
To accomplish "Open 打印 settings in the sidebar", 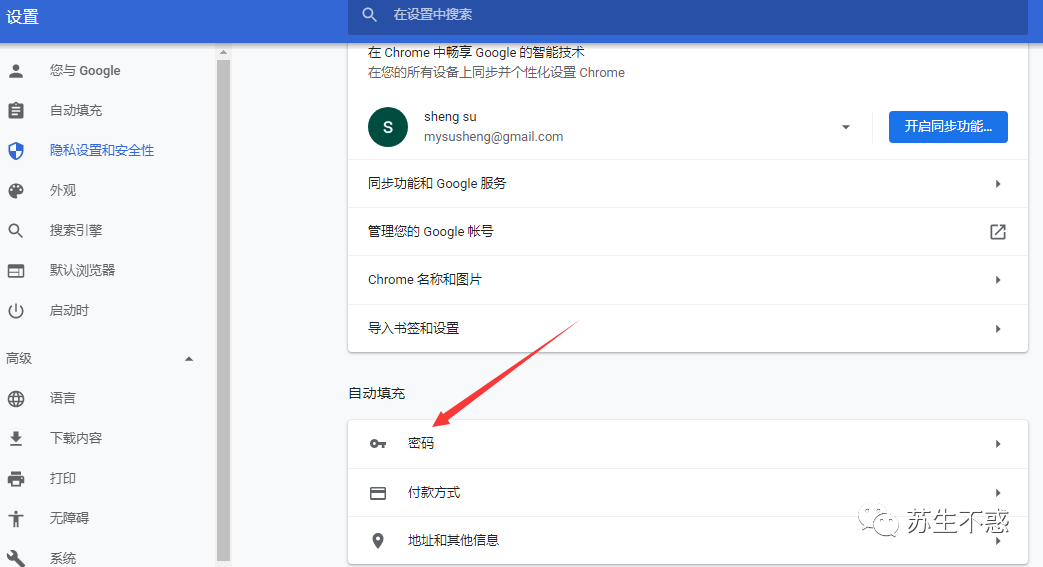I will click(63, 478).
